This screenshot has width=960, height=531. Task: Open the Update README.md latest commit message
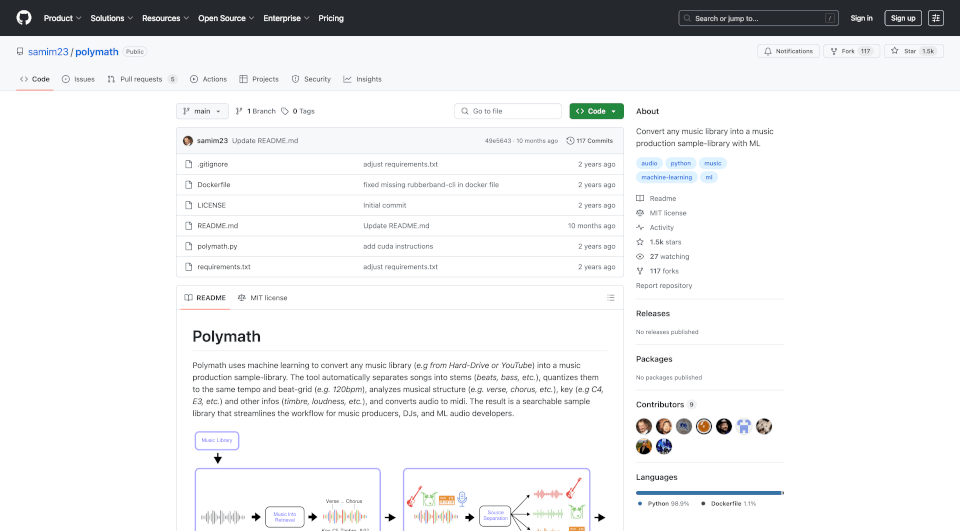[x=265, y=141]
